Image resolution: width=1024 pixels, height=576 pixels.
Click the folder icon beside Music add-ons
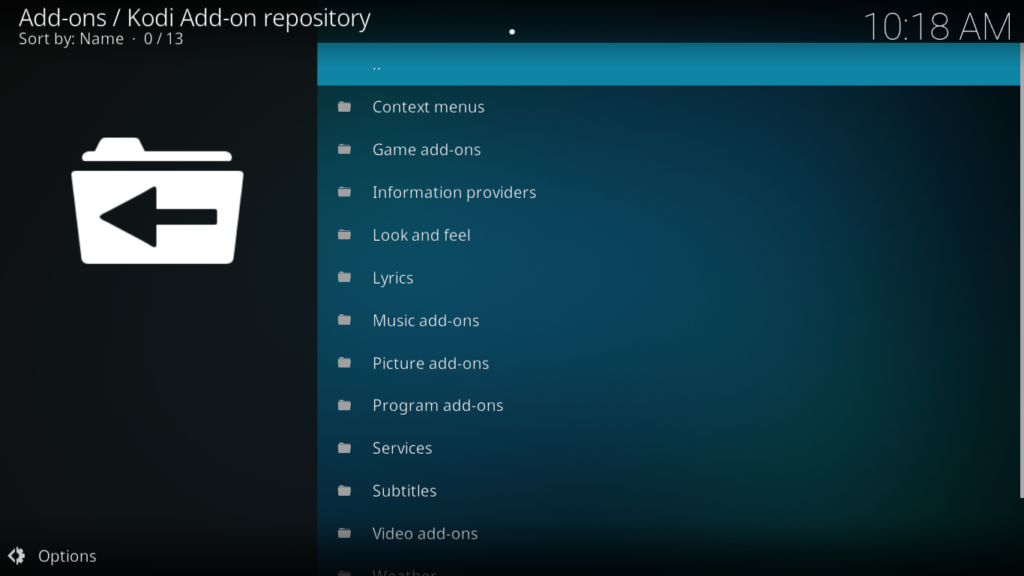pos(345,320)
